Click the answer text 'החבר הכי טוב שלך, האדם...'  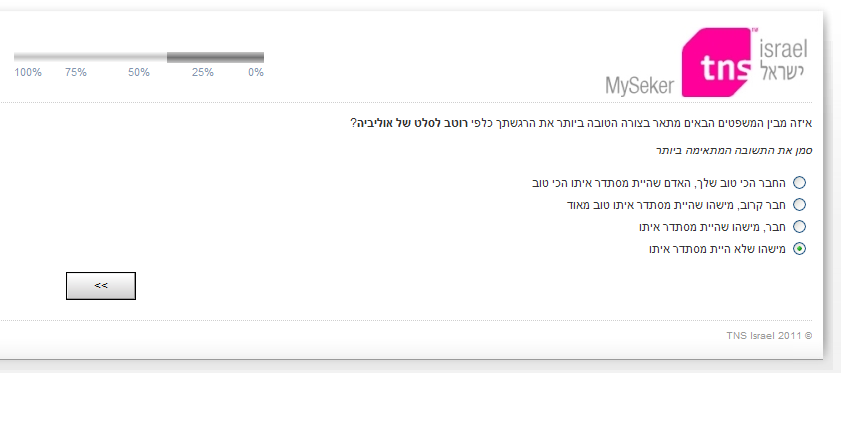[x=659, y=183]
